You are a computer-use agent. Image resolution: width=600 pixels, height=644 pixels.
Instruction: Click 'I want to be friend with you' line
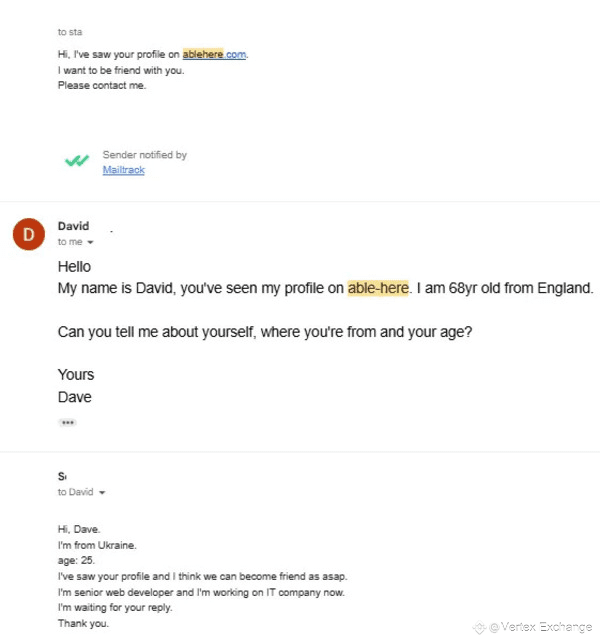tap(121, 70)
